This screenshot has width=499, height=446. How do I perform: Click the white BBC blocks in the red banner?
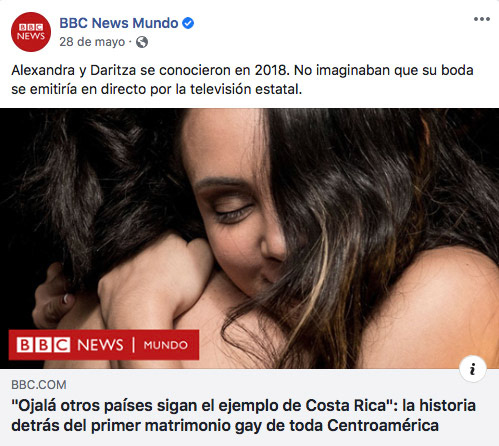click(43, 345)
